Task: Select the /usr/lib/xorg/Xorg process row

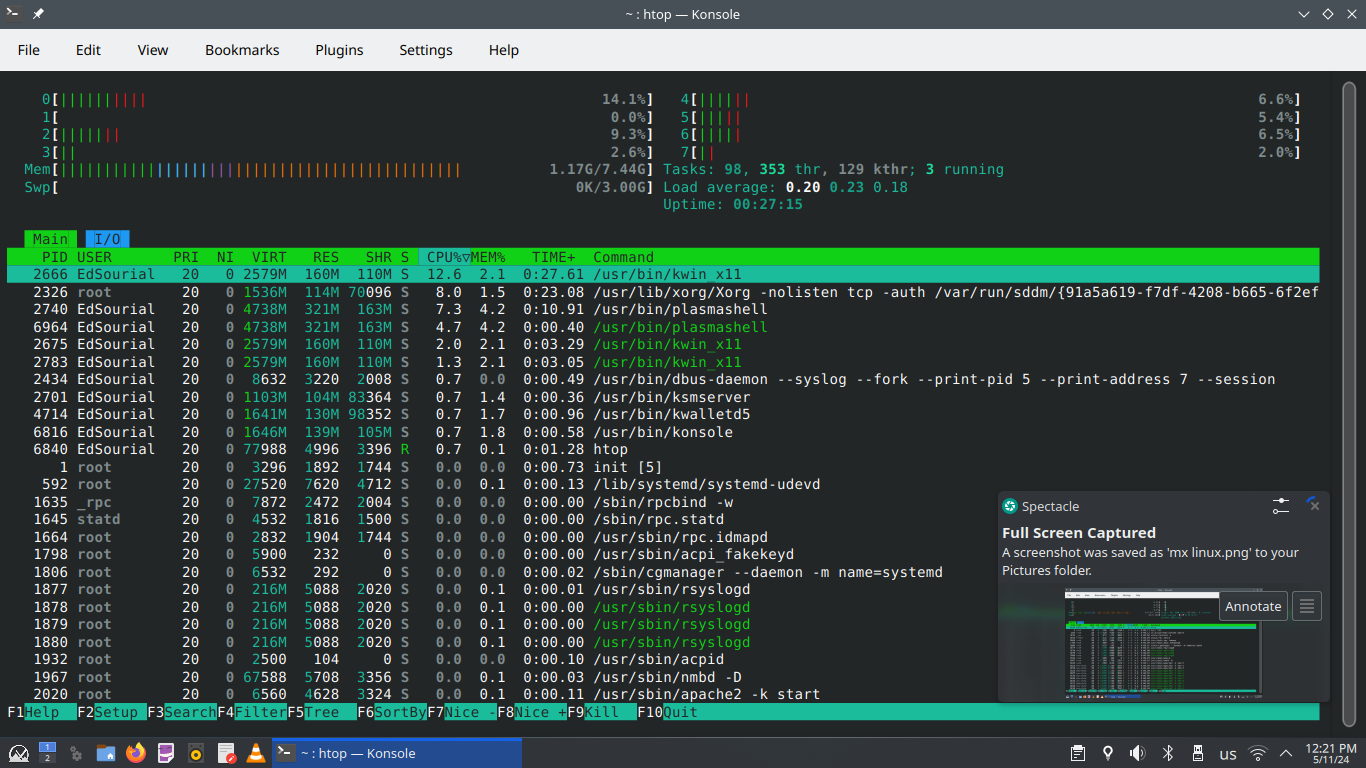Action: (x=663, y=292)
